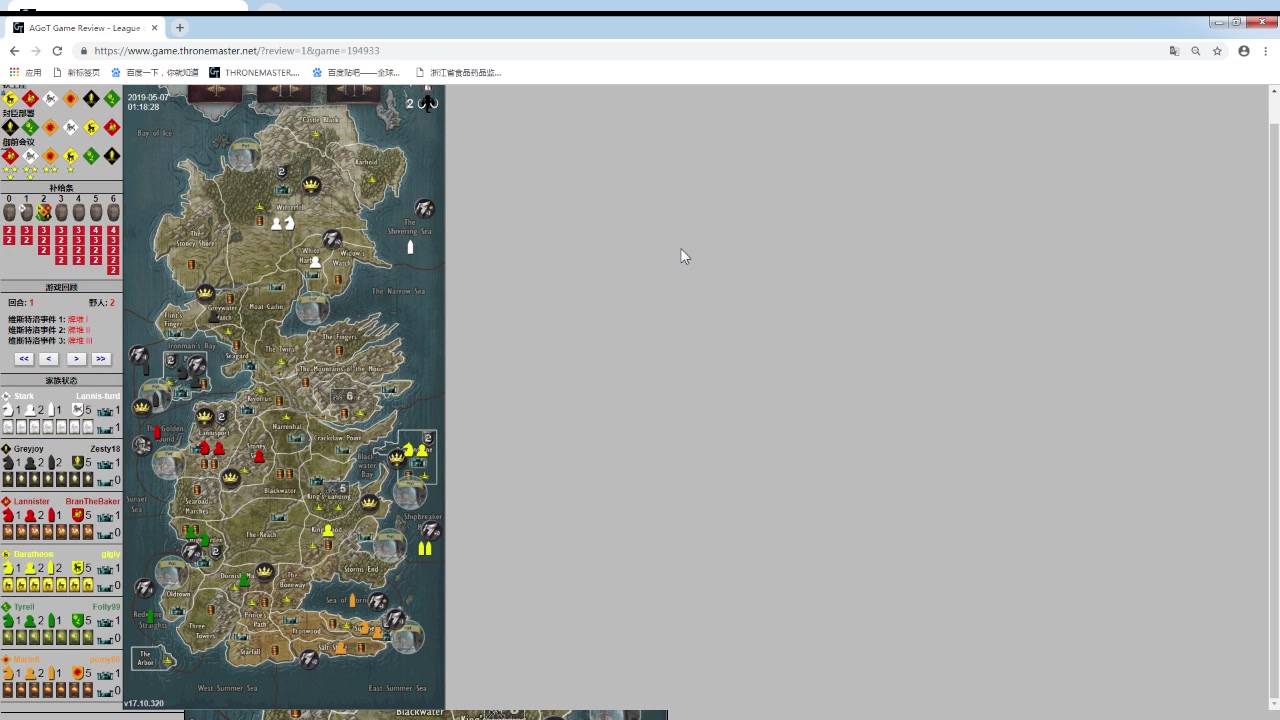Click the Stark direwolf shield icon
The image size is (1280, 720).
(x=77, y=410)
